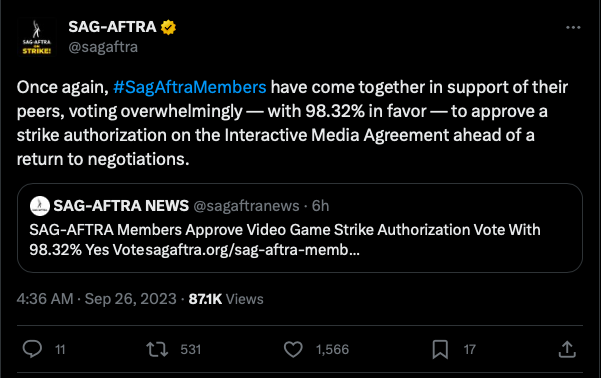601x378 pixels.
Task: Open SAG-AFTRA display name profile
Action: pos(112,27)
